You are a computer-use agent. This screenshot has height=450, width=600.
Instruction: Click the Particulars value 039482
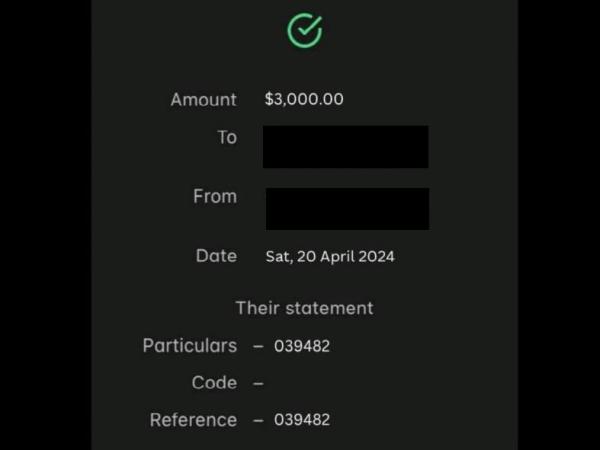(302, 346)
